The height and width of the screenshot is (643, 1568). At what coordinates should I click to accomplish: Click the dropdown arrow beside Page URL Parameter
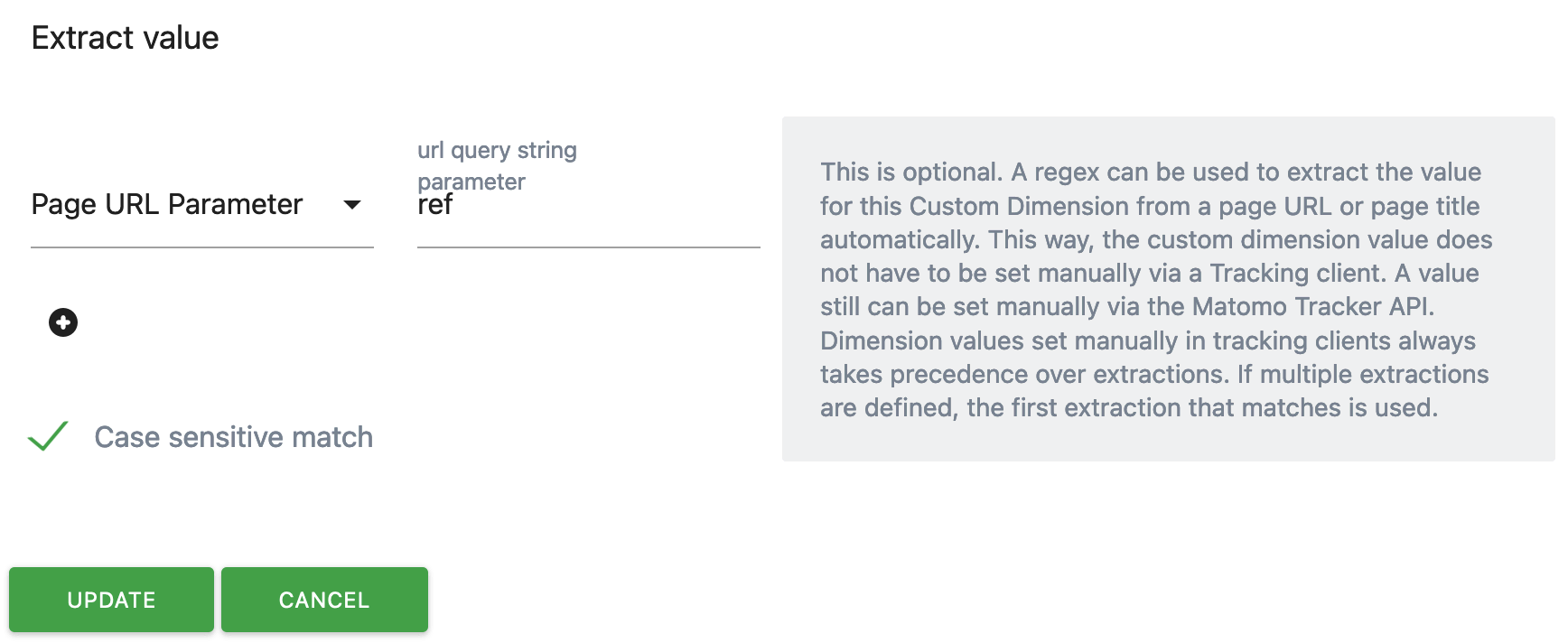click(352, 205)
